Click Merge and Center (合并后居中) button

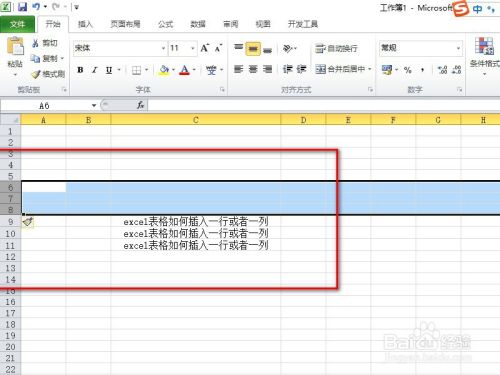[340, 69]
